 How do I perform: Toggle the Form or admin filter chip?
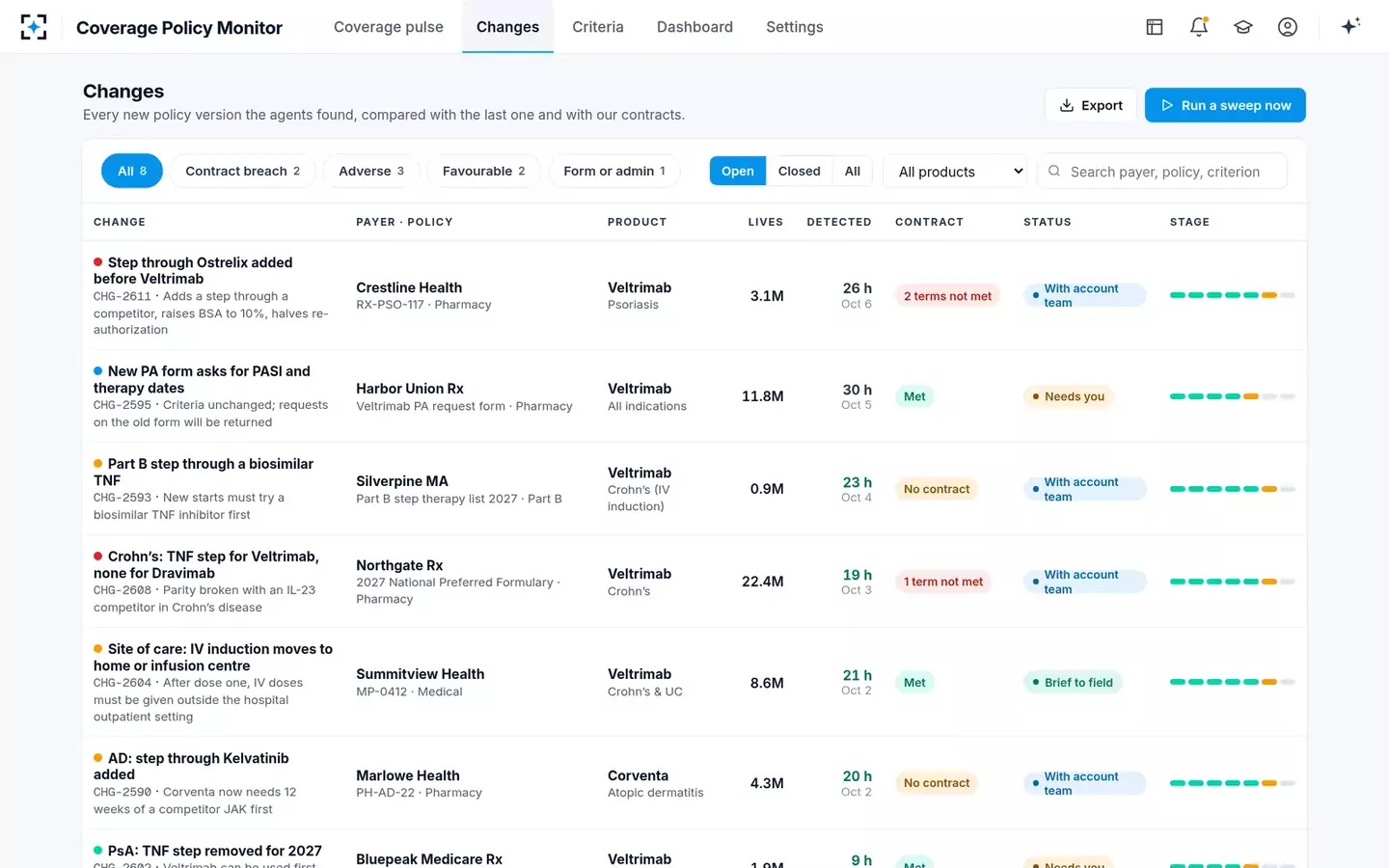(x=614, y=171)
